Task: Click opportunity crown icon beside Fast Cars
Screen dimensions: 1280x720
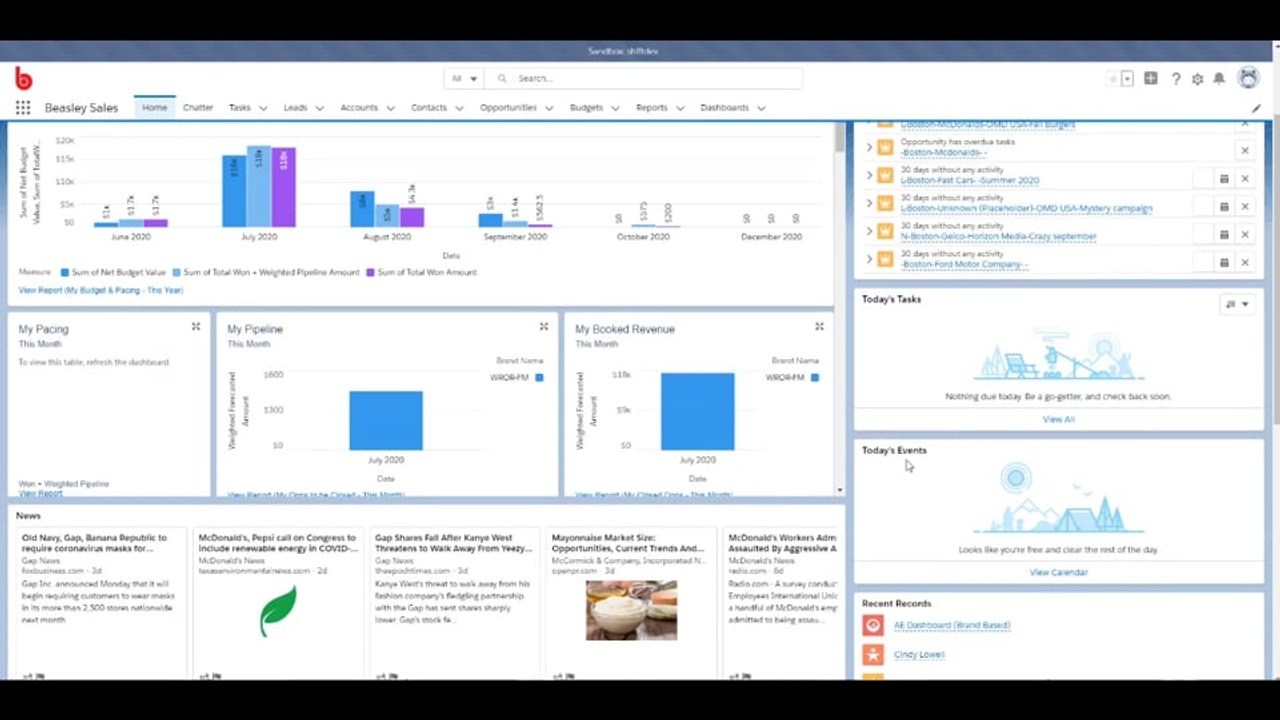Action: [885, 175]
